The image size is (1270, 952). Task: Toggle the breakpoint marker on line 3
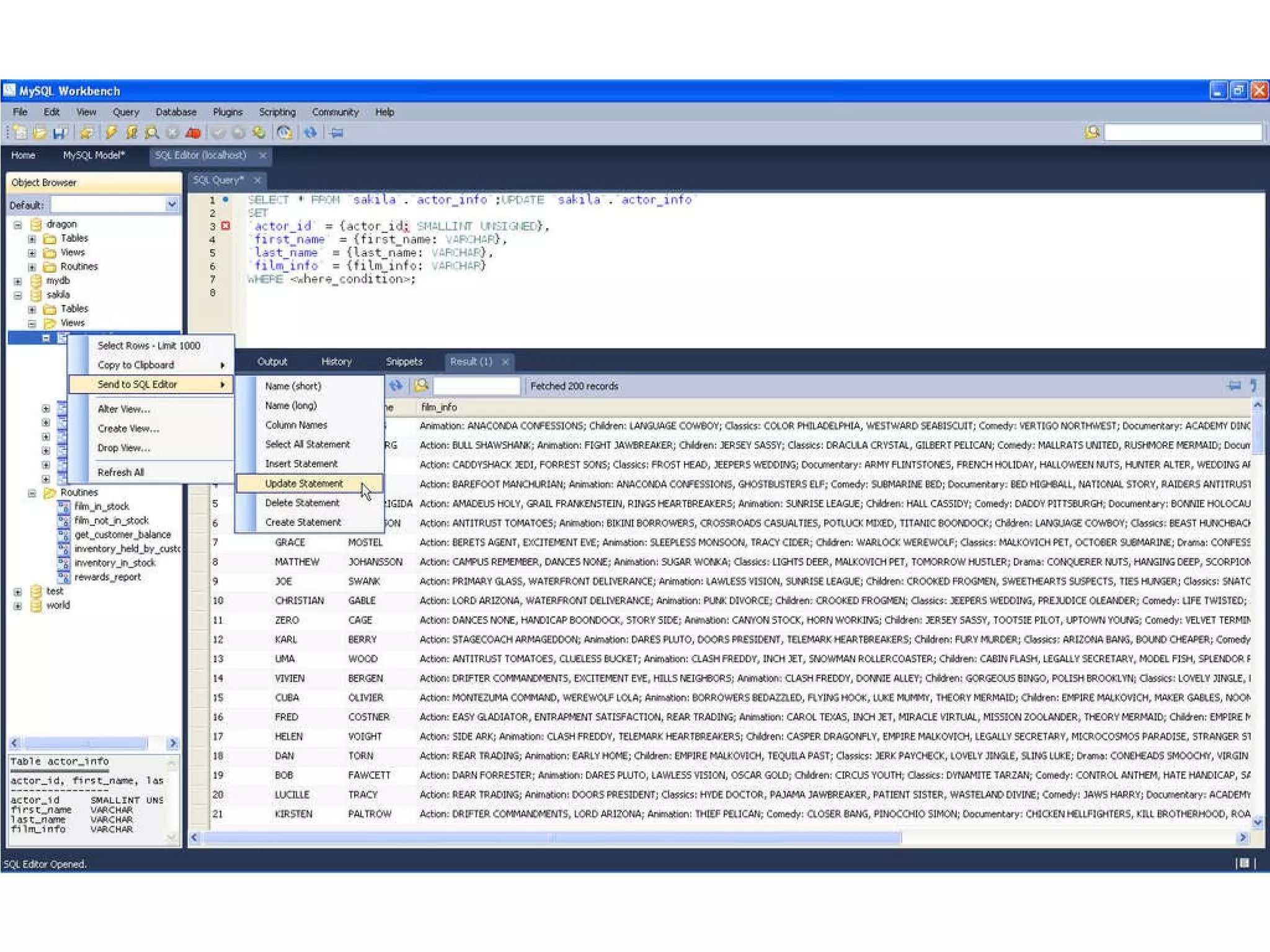(226, 226)
